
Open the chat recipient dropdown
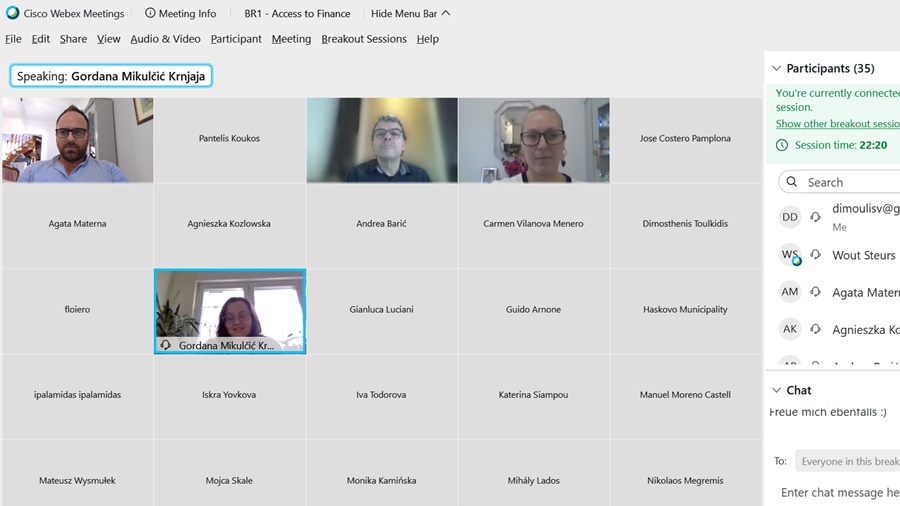(x=848, y=461)
